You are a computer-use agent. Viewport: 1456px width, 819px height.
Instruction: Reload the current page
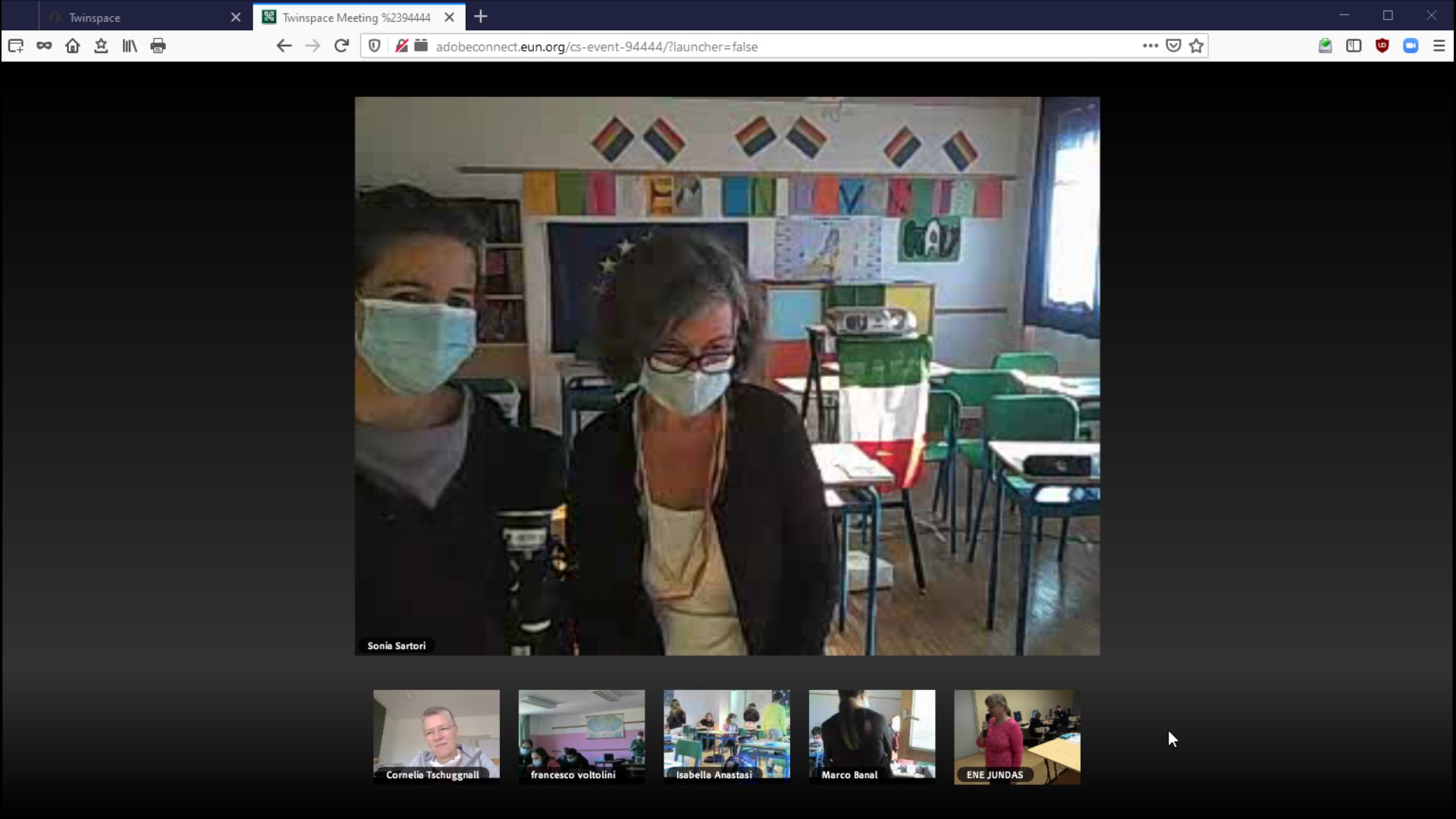[341, 45]
